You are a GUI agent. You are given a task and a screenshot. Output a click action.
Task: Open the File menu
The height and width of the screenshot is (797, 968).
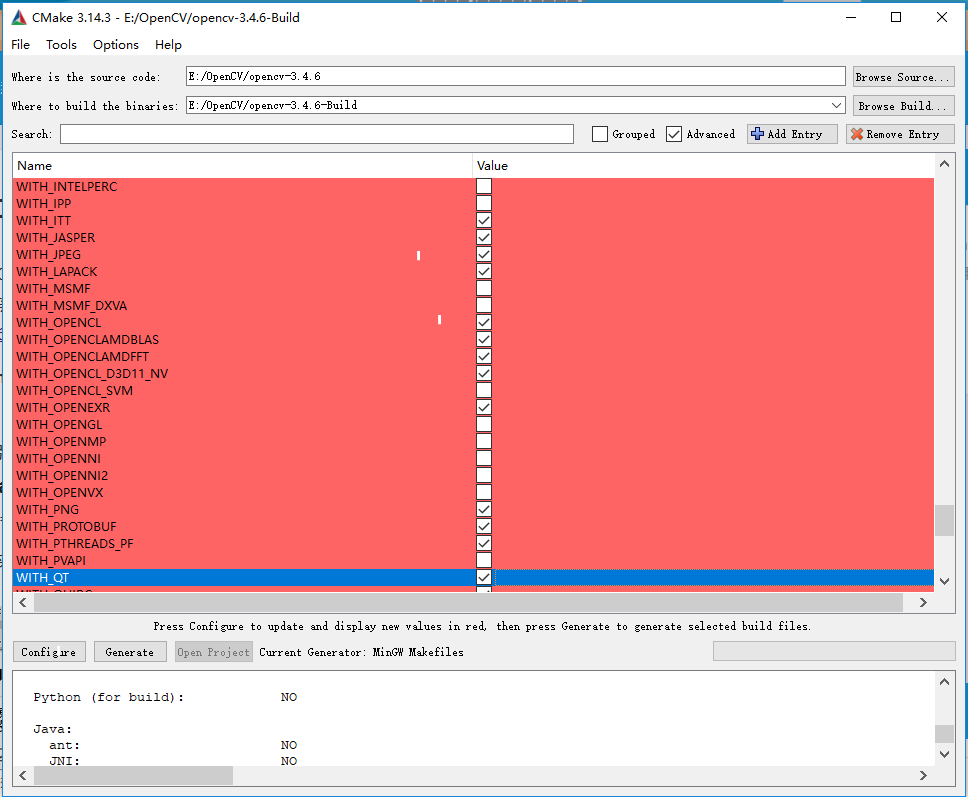click(x=20, y=44)
